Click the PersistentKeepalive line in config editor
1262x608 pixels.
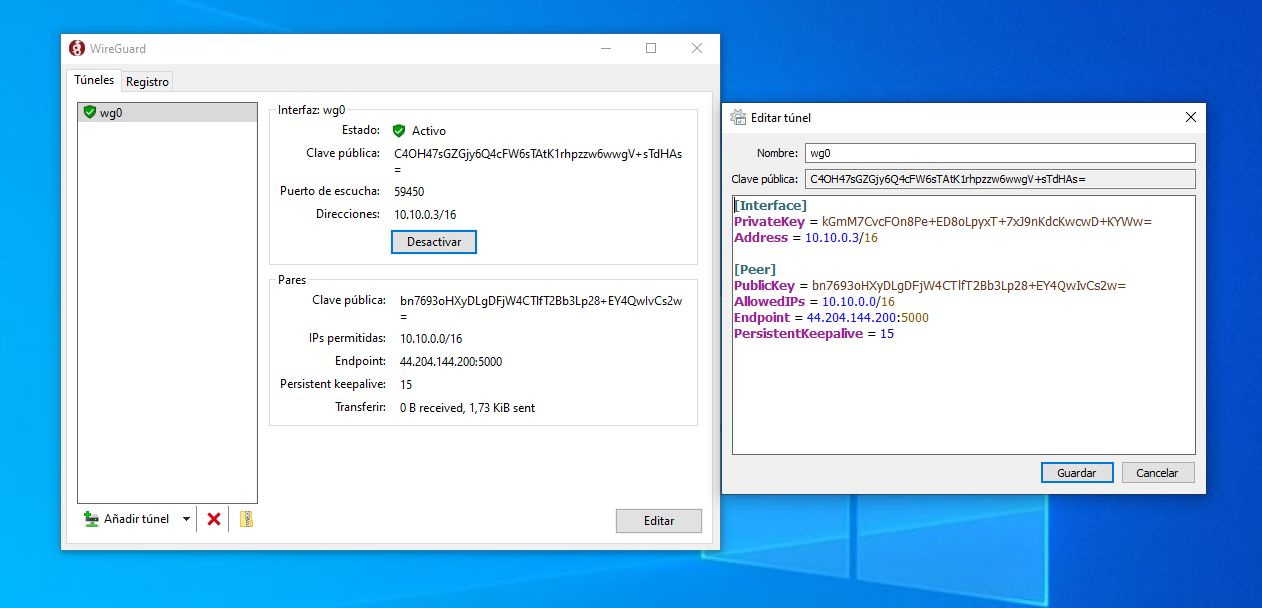tap(814, 334)
